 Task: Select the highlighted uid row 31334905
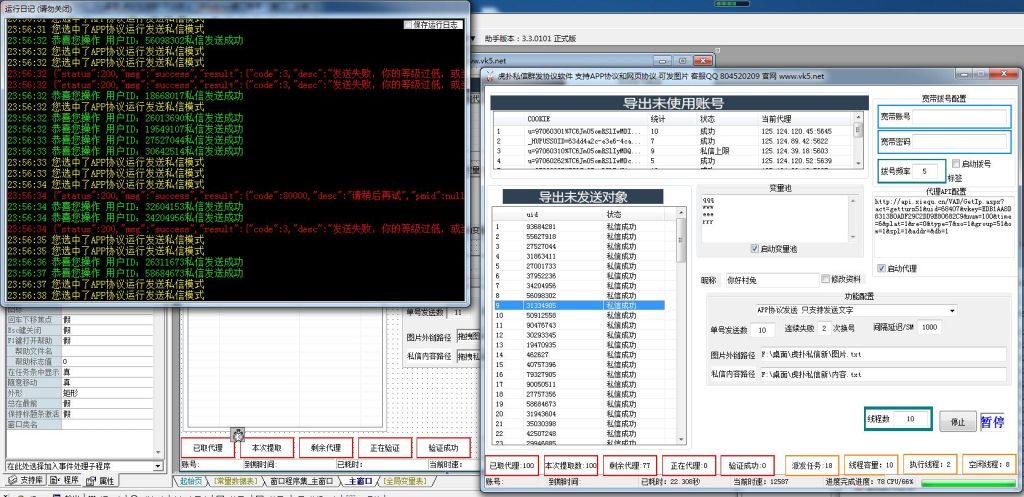point(579,305)
